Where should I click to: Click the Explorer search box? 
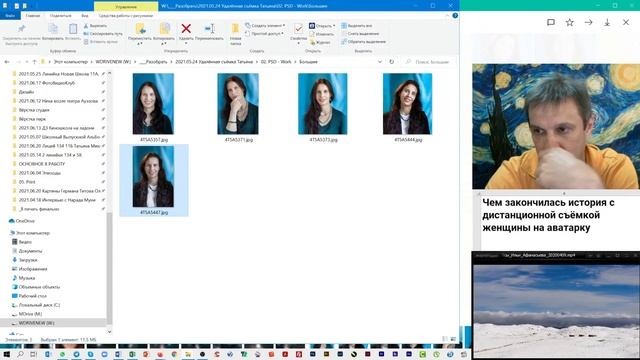[429, 62]
